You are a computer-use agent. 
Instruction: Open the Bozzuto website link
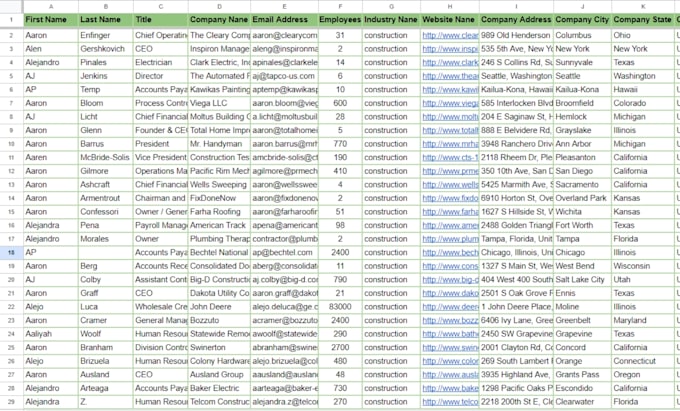coord(450,320)
